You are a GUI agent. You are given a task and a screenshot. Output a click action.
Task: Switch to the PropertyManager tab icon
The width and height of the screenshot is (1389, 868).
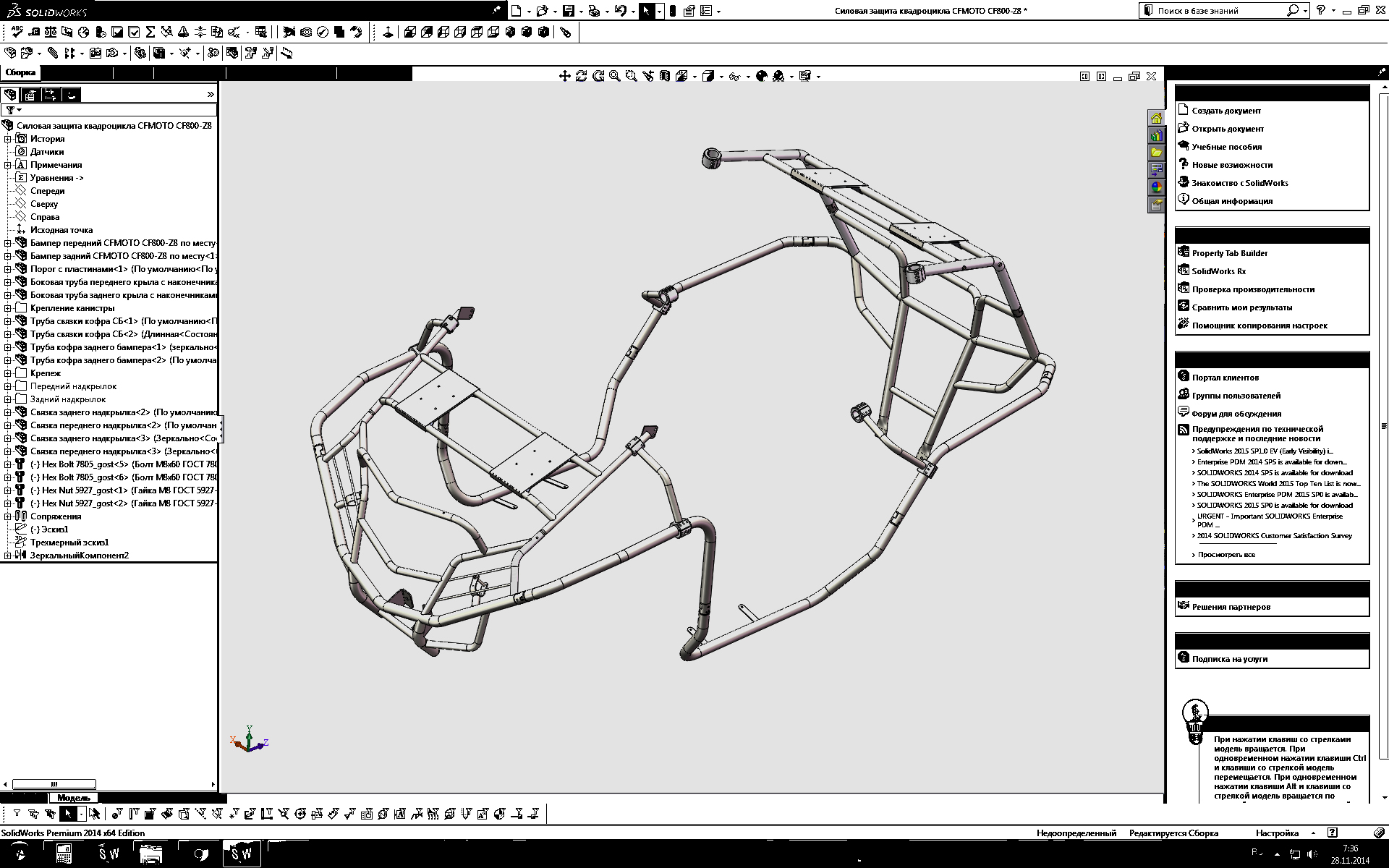point(30,95)
